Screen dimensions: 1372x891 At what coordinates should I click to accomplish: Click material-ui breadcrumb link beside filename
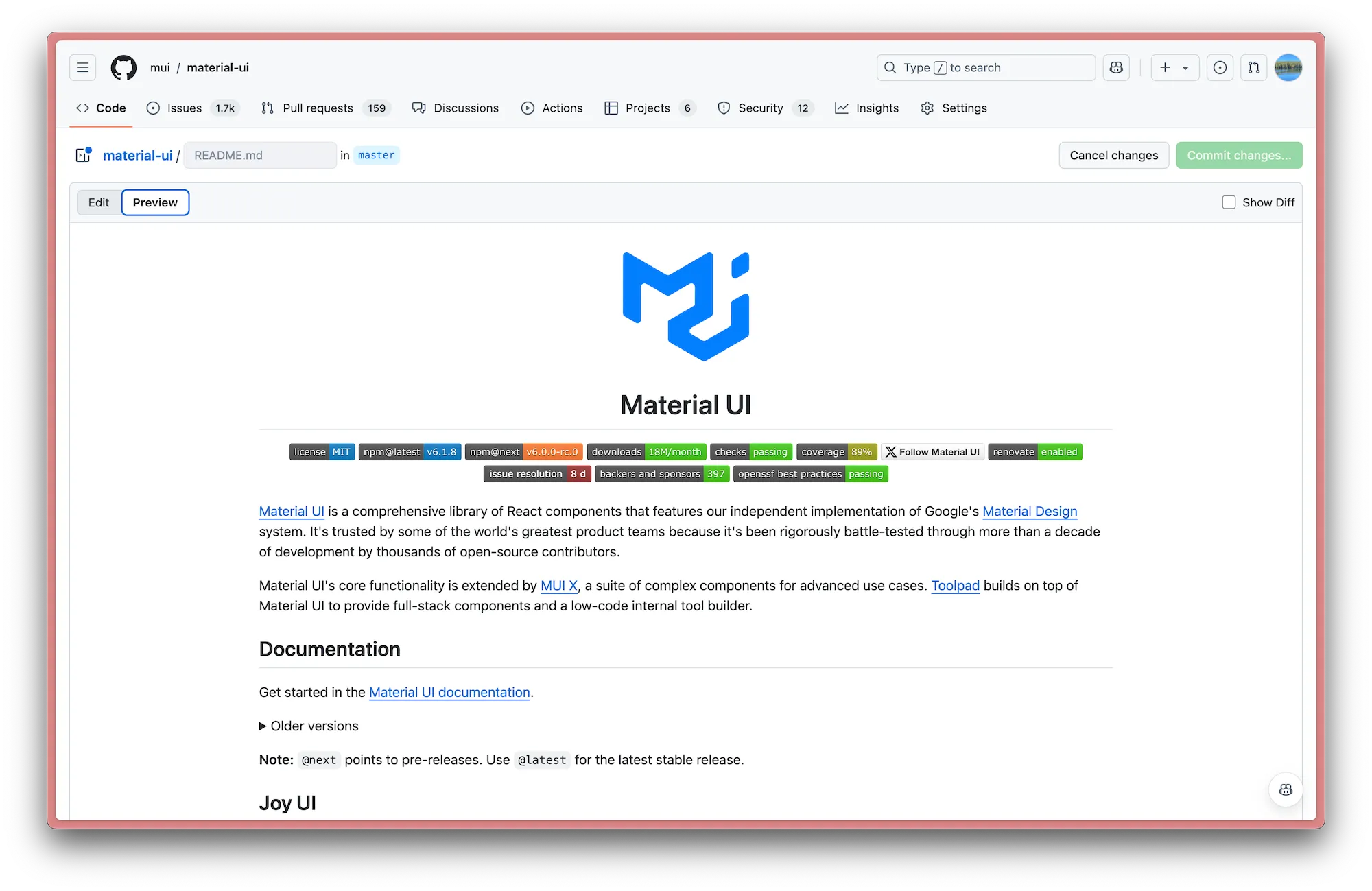tap(137, 155)
